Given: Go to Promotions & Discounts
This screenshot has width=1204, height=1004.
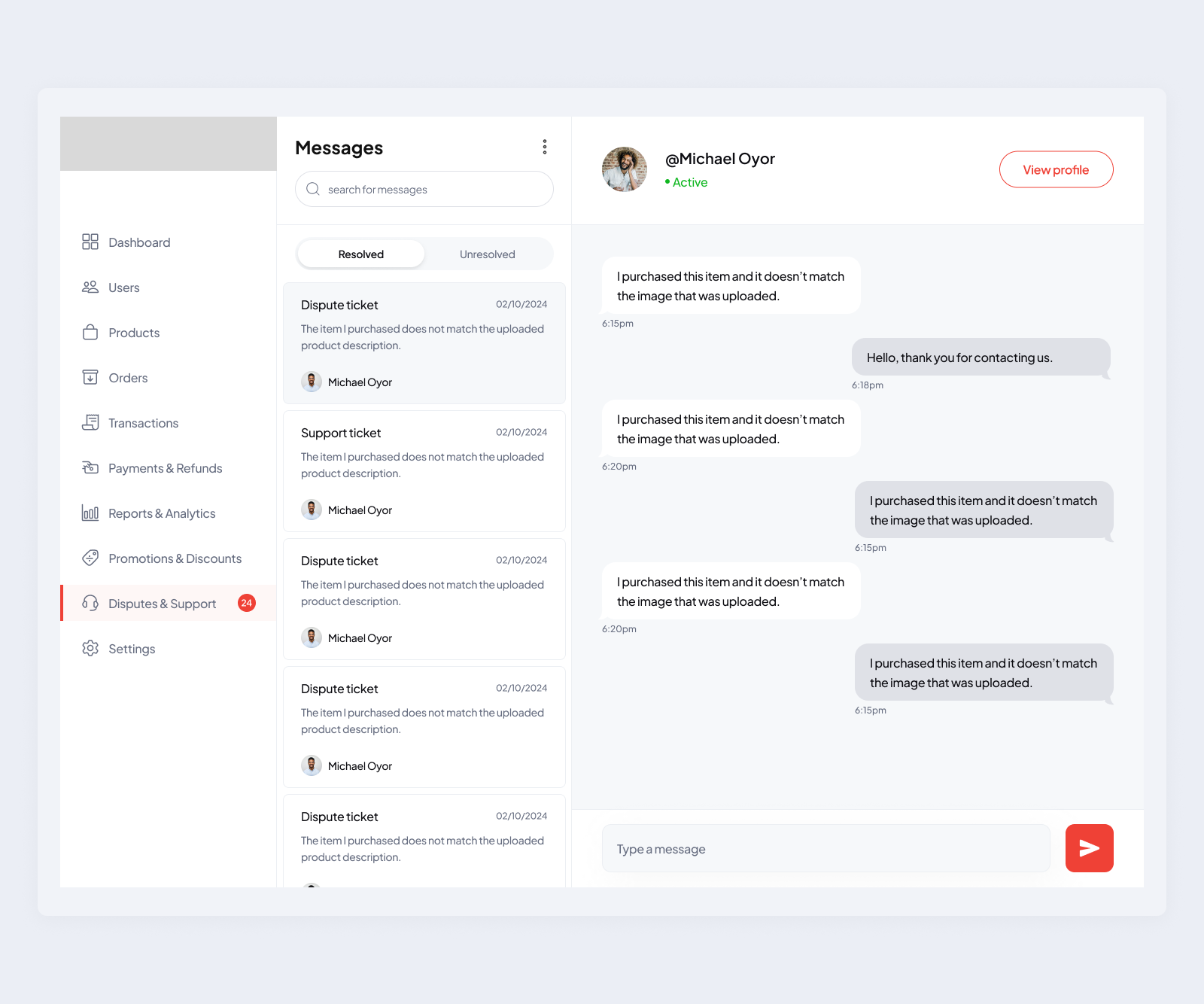Looking at the screenshot, I should pos(169,558).
